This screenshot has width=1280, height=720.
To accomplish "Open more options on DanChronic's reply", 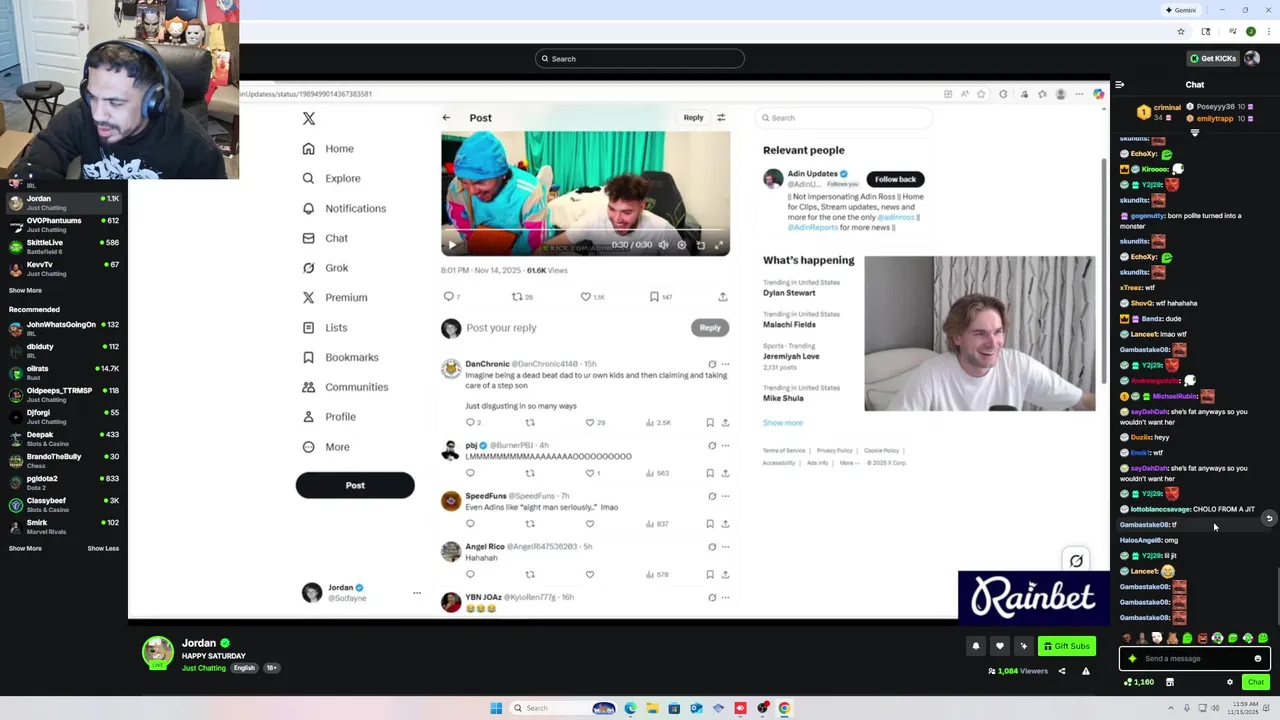I will tap(725, 364).
